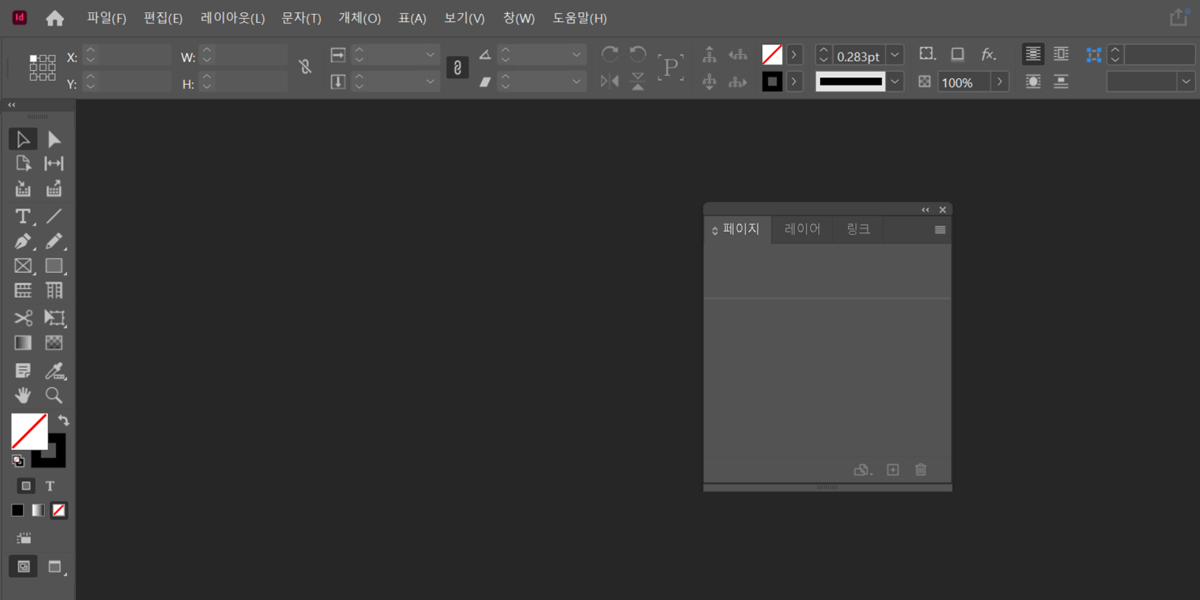This screenshot has width=1200, height=600.
Task: Toggle formatting affects text
Action: coord(50,486)
